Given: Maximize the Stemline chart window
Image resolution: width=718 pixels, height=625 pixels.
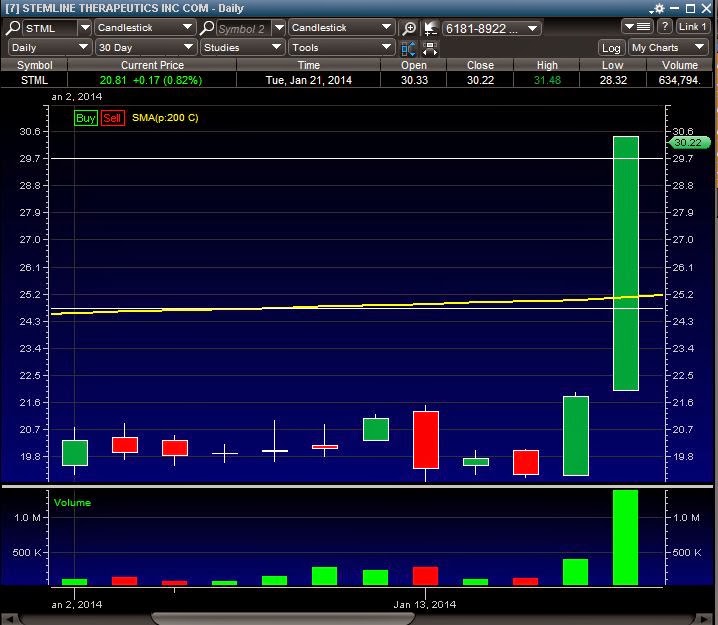Looking at the screenshot, I should pyautogui.click(x=690, y=8).
